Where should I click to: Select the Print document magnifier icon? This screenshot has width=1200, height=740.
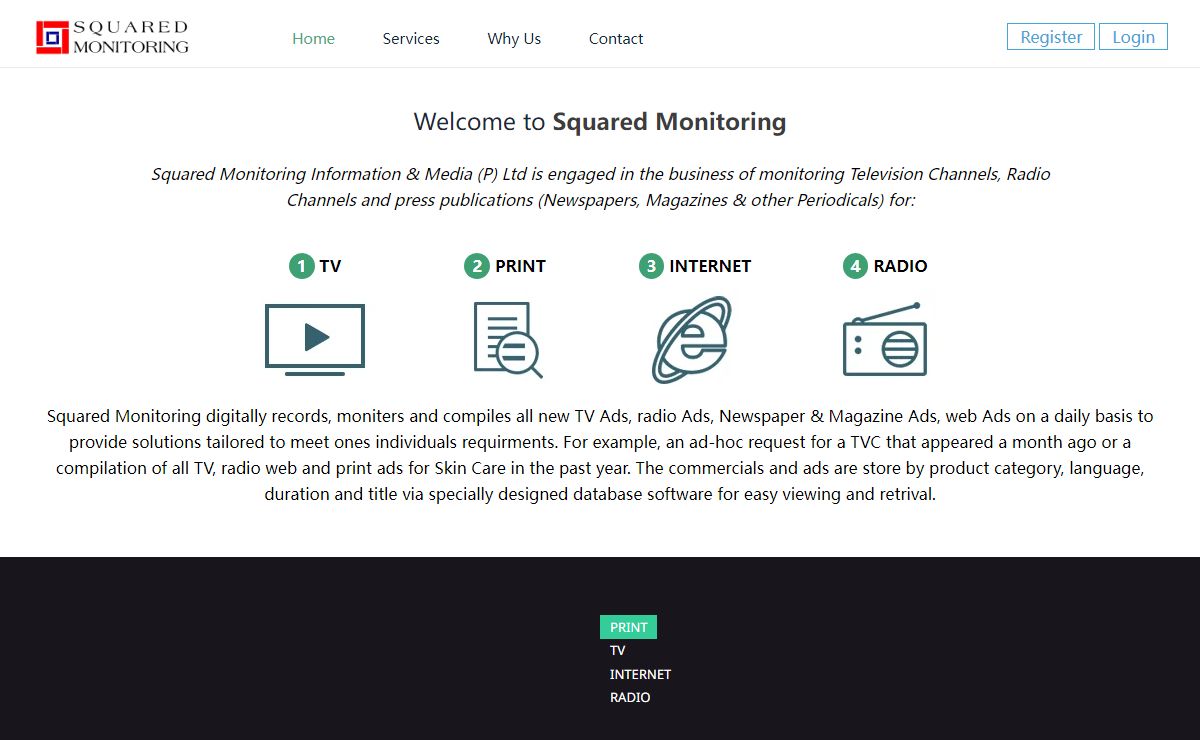coord(508,340)
